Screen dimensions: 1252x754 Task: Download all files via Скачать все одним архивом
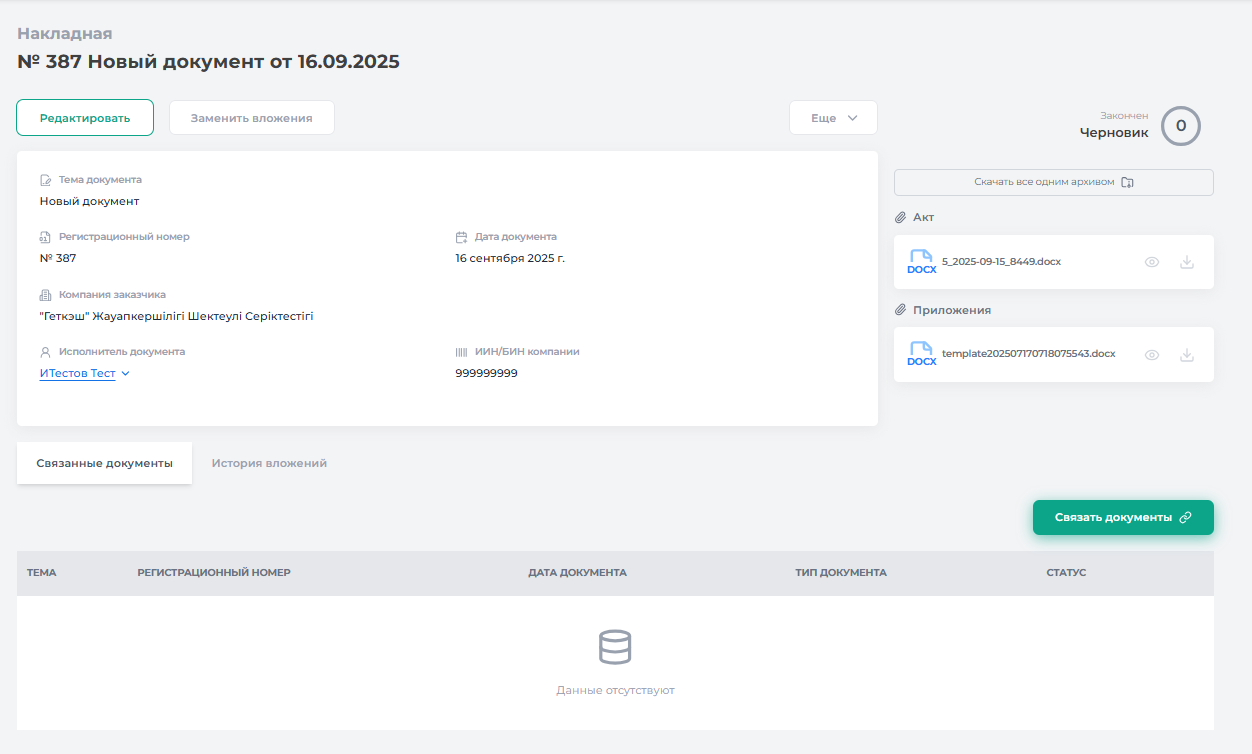(1053, 183)
